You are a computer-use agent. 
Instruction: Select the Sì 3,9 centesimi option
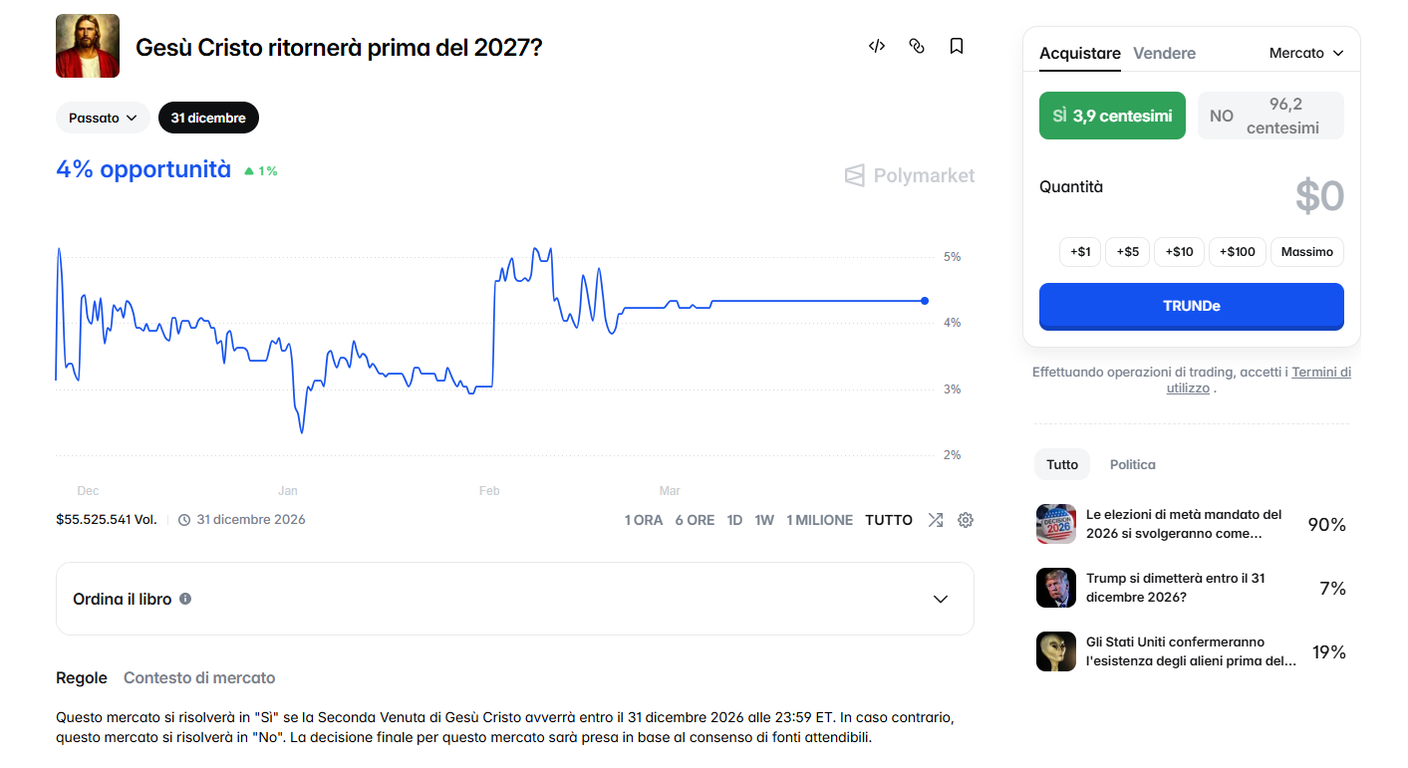point(1112,116)
